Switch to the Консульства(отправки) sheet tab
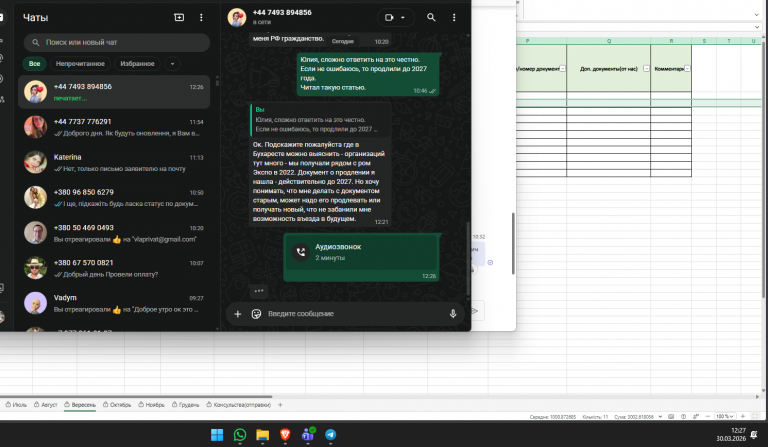 pos(239,405)
